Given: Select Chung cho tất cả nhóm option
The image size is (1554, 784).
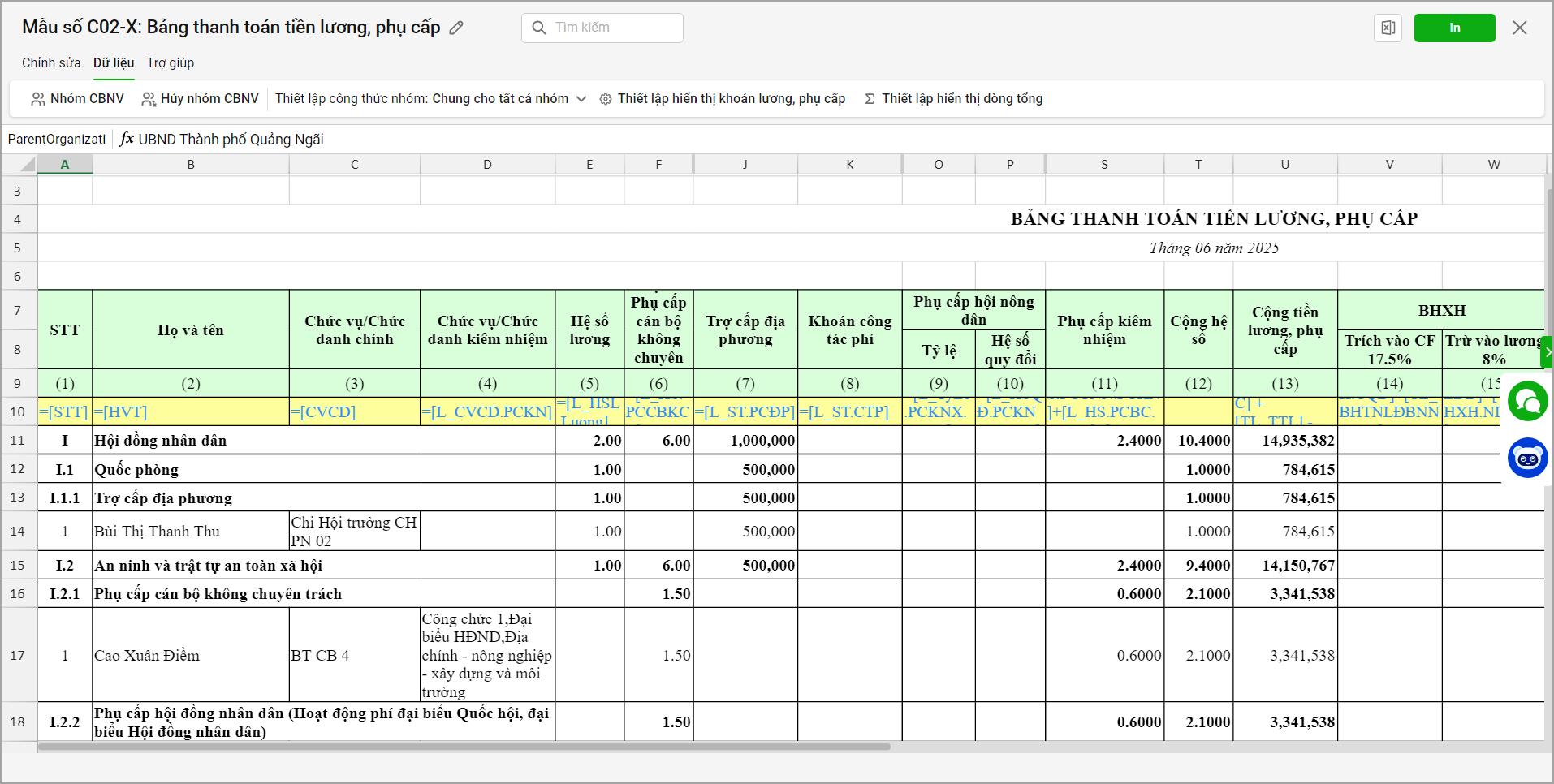Looking at the screenshot, I should point(499,99).
